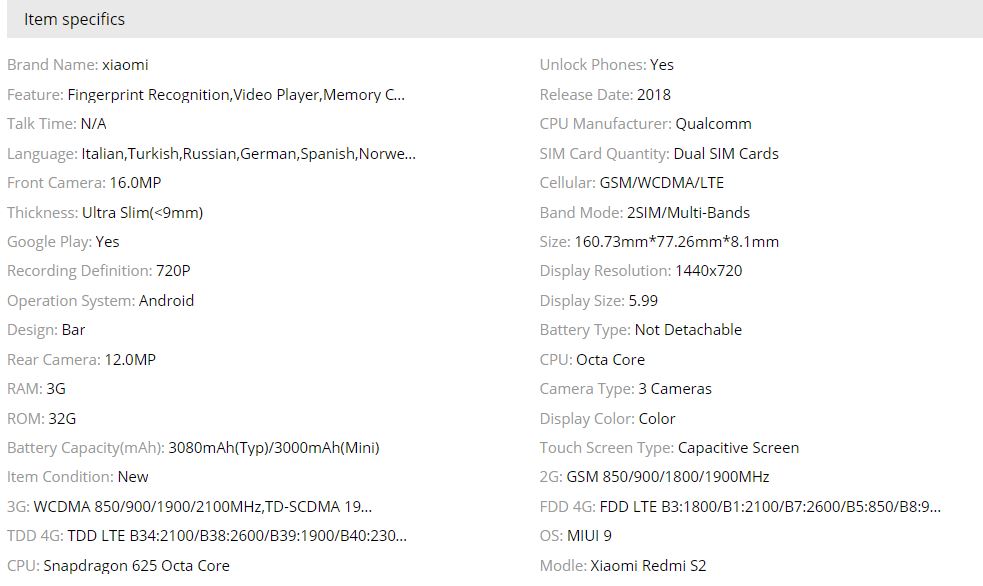Viewport: 983px width, 586px height.
Task: Click the CPU Manufacturer Qualcomm value
Action: (x=713, y=124)
